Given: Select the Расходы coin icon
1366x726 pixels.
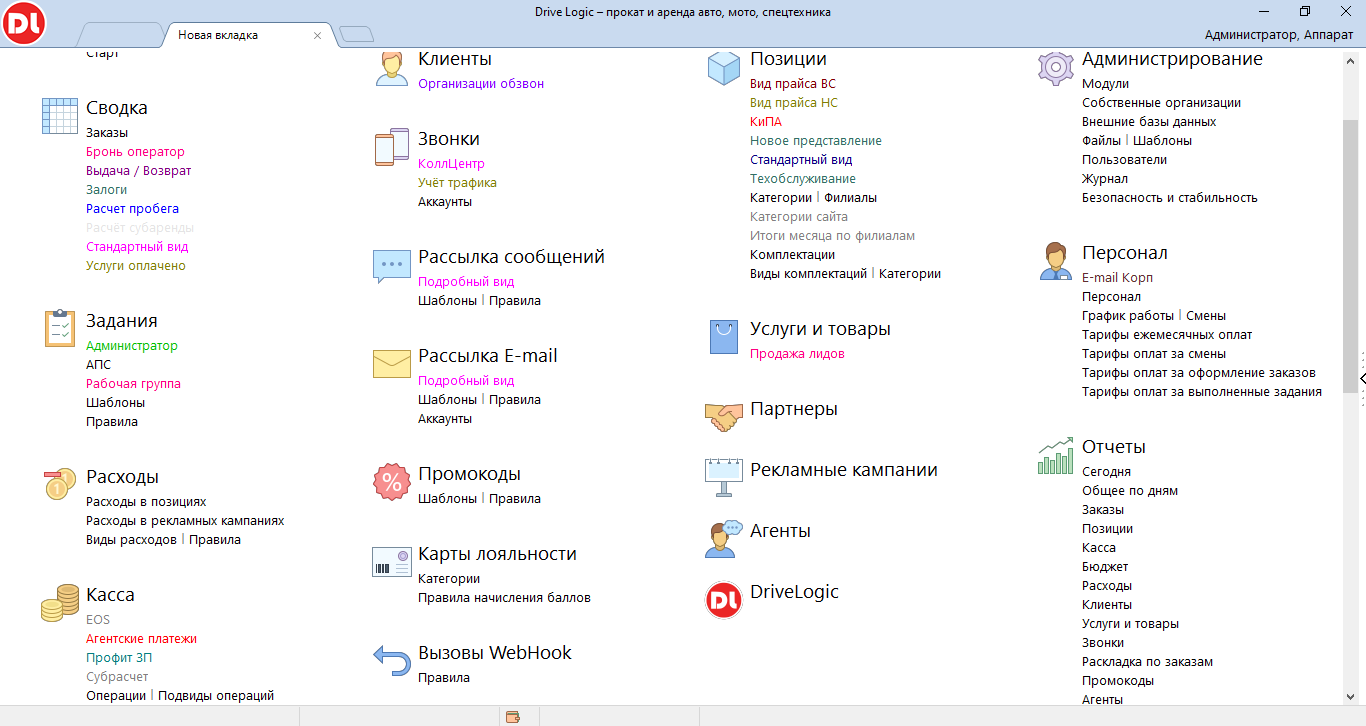Looking at the screenshot, I should pyautogui.click(x=59, y=484).
